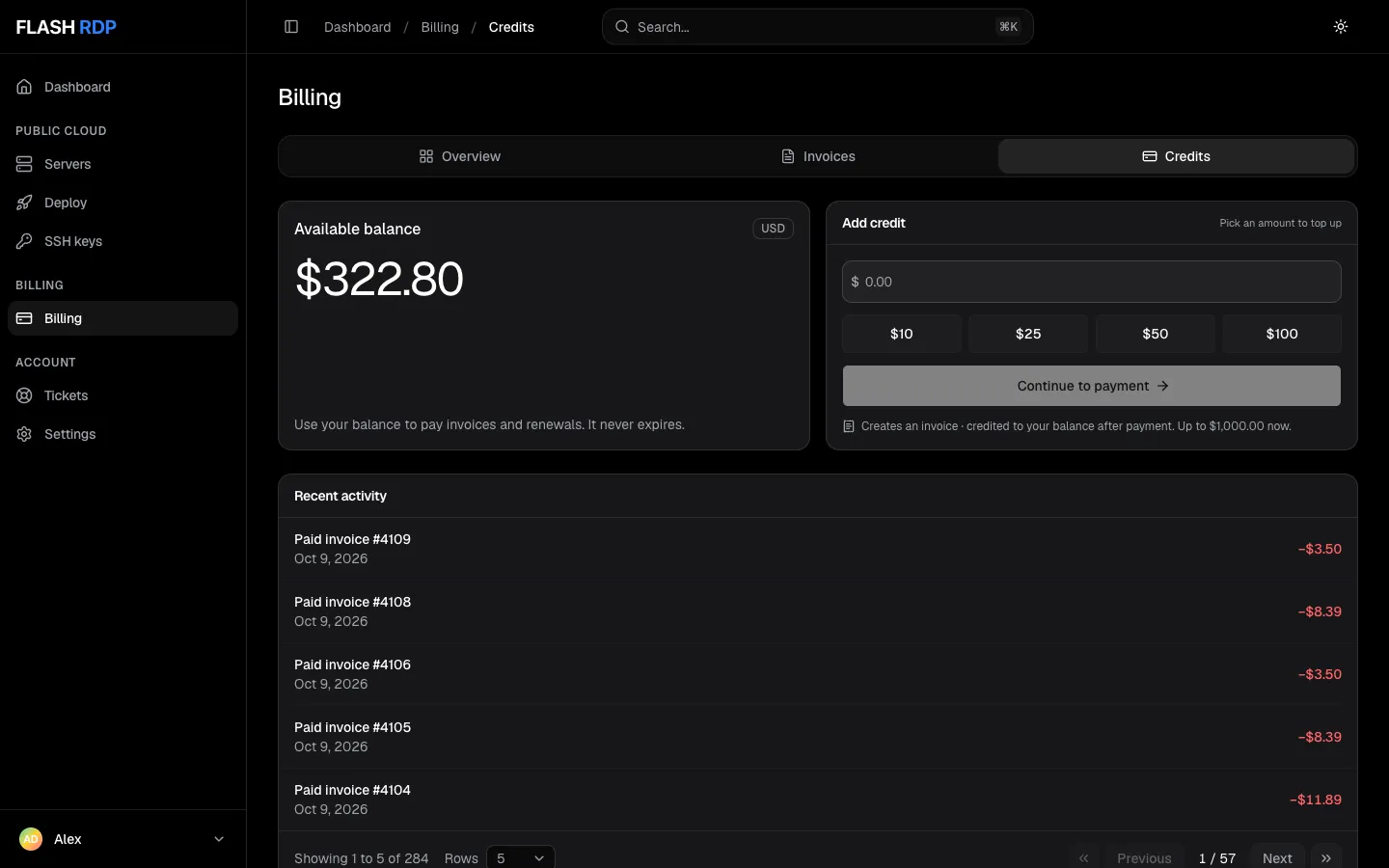The height and width of the screenshot is (868, 1389).
Task: Choose the $50 top-up amount
Action: pyautogui.click(x=1156, y=334)
